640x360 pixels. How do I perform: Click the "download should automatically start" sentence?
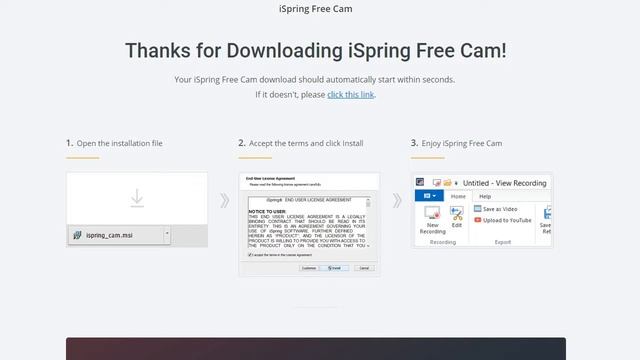[x=314, y=80]
